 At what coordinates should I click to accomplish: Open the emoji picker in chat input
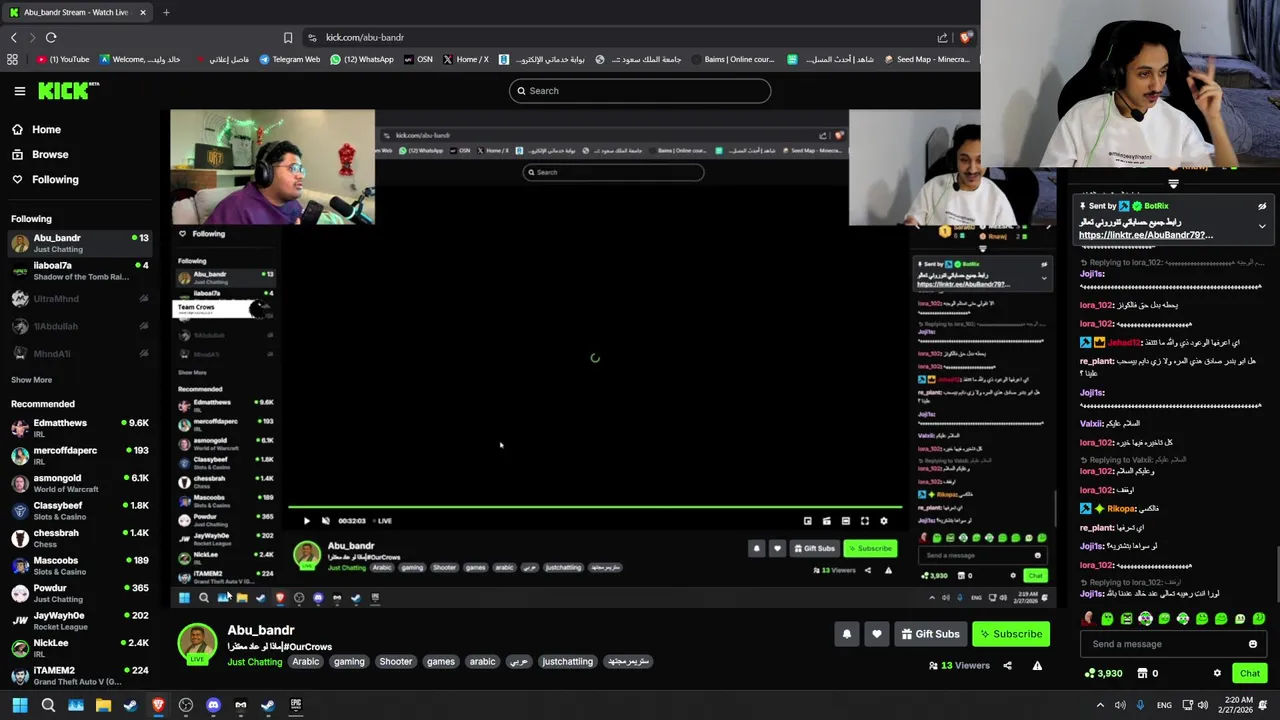pos(1252,644)
